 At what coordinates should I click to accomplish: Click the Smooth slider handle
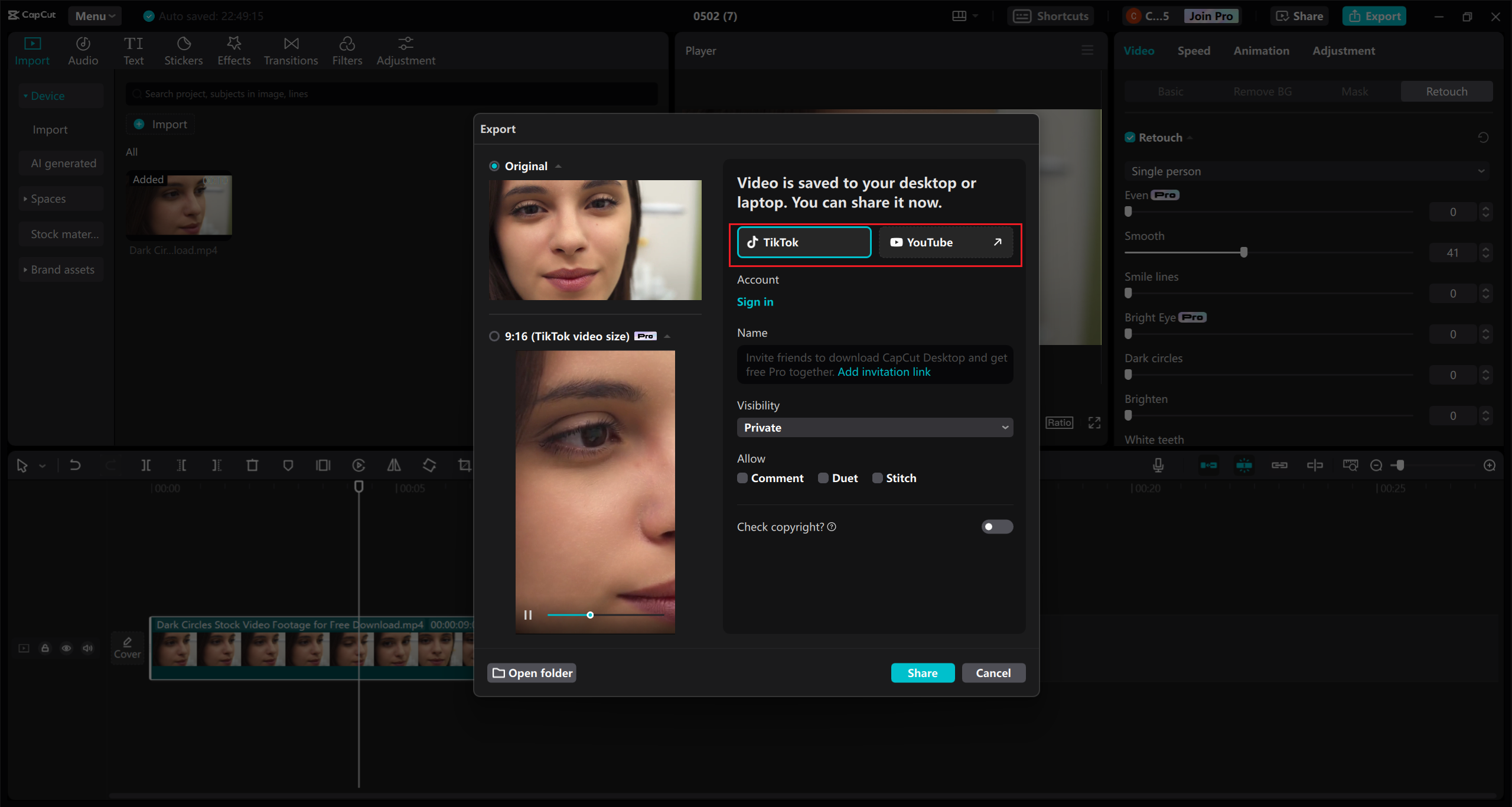click(x=1244, y=252)
